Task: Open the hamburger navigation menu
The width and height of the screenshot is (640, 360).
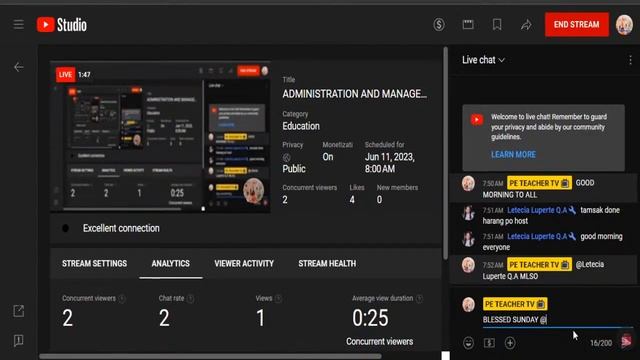Action: click(18, 24)
